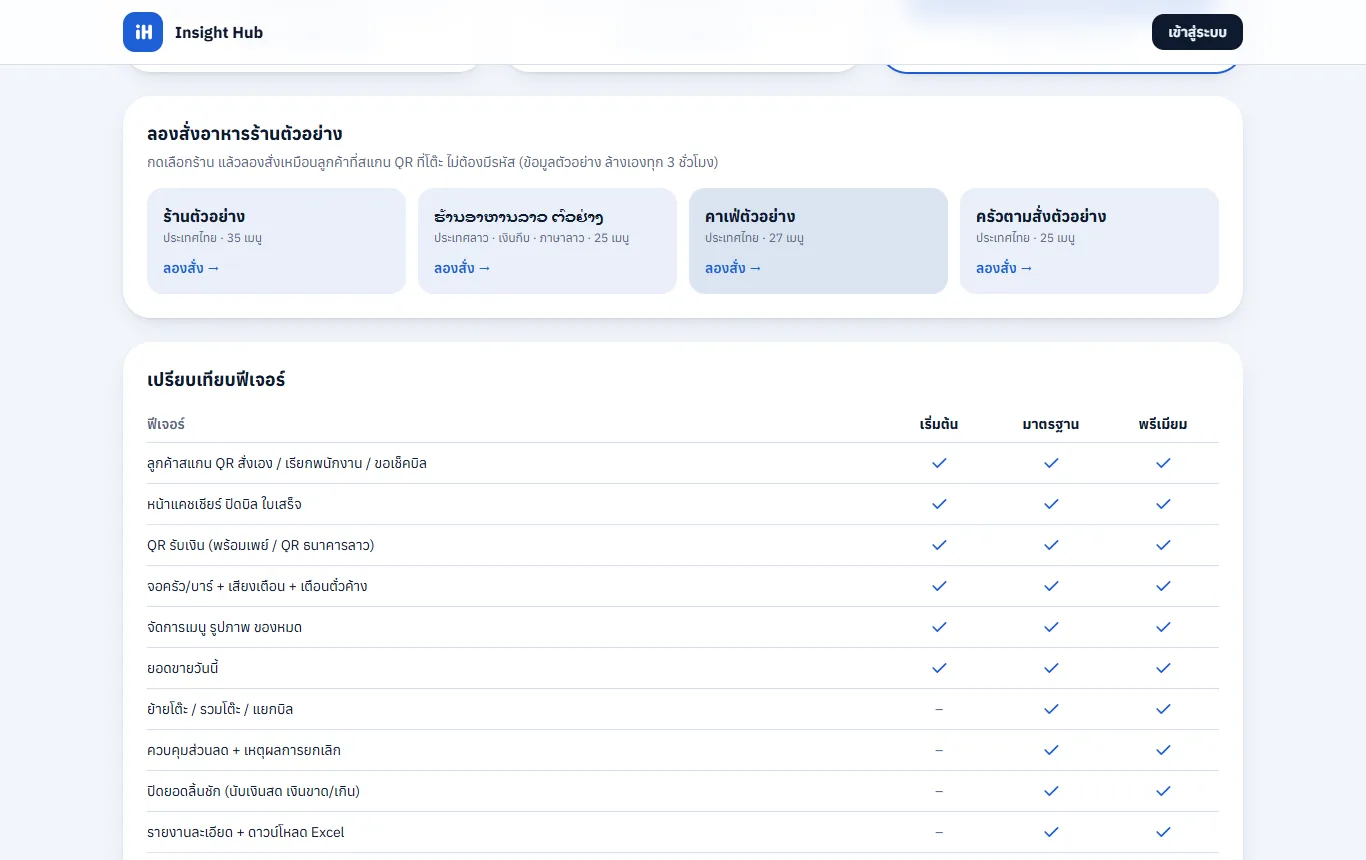Click มาตรฐาน checkmark for จัดการเมนู row
Viewport: 1366px width, 860px height.
[1051, 627]
